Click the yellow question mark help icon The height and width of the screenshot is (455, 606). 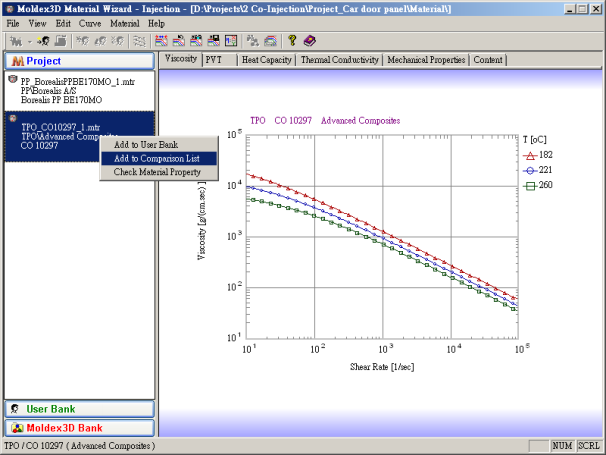292,40
